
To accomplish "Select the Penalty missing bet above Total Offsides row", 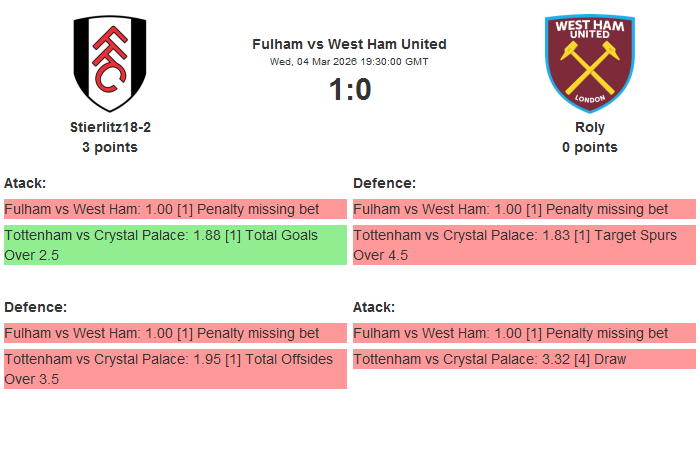I will tap(175, 333).
